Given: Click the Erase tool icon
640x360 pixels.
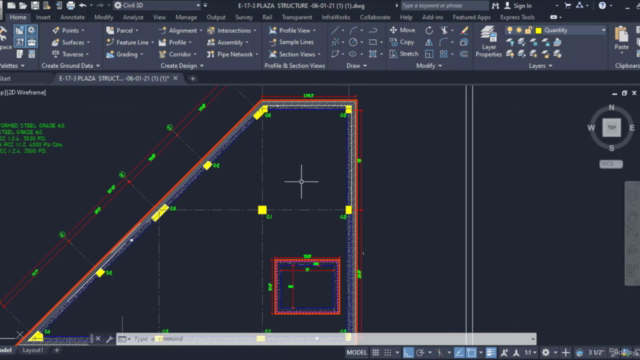Looking at the screenshot, I should pos(464,30).
